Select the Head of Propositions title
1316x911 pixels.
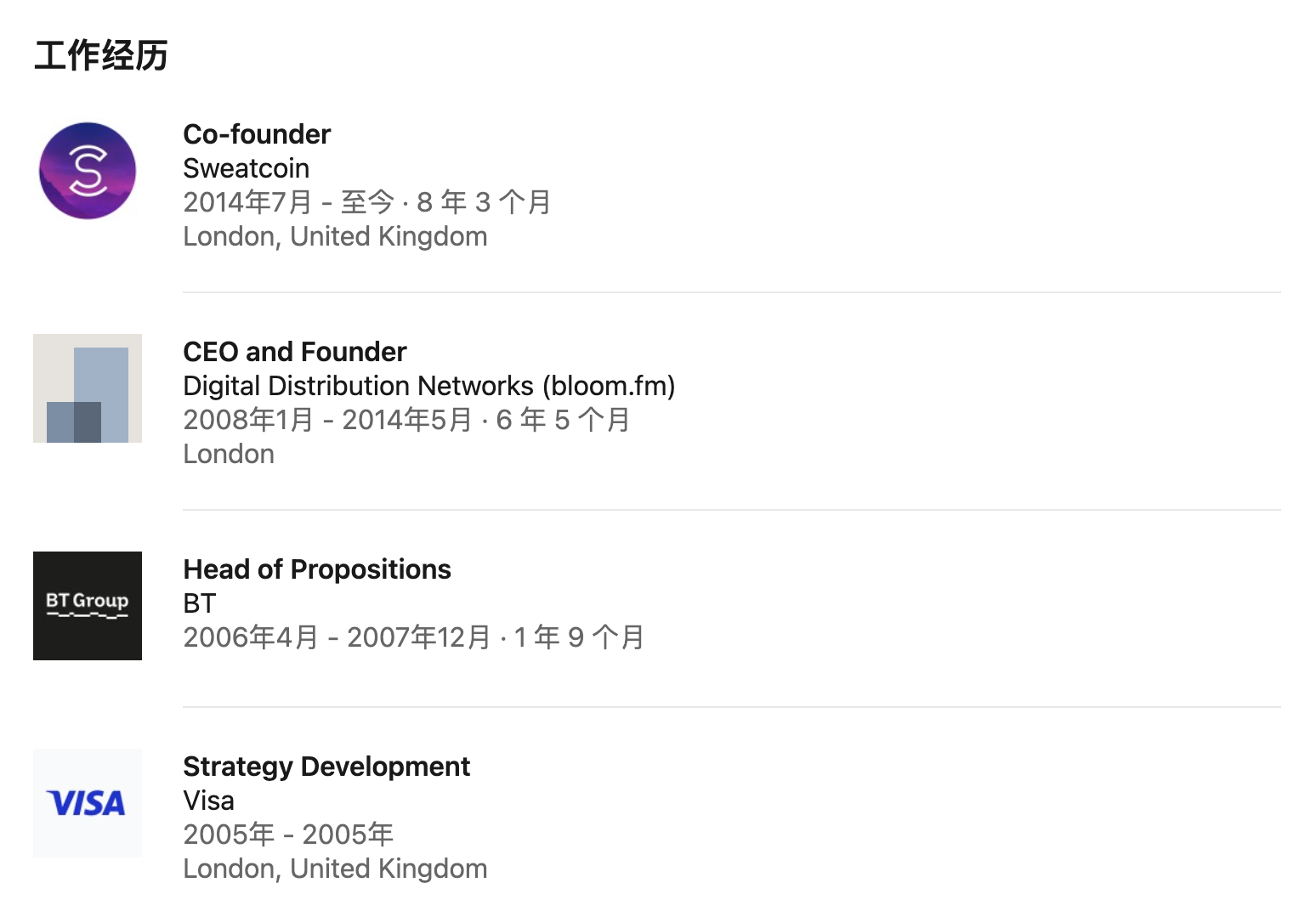click(x=317, y=569)
